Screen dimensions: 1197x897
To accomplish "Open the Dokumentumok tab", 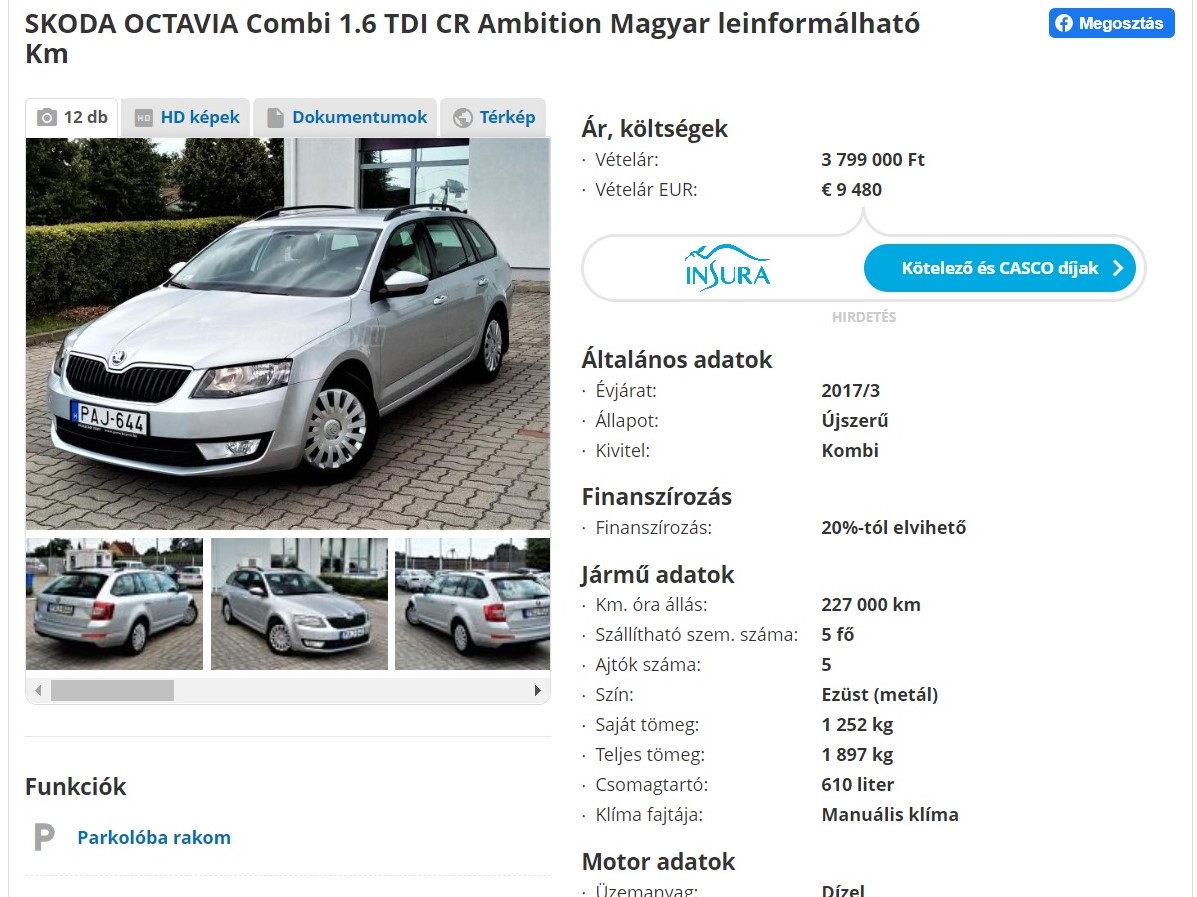I will pyautogui.click(x=346, y=118).
